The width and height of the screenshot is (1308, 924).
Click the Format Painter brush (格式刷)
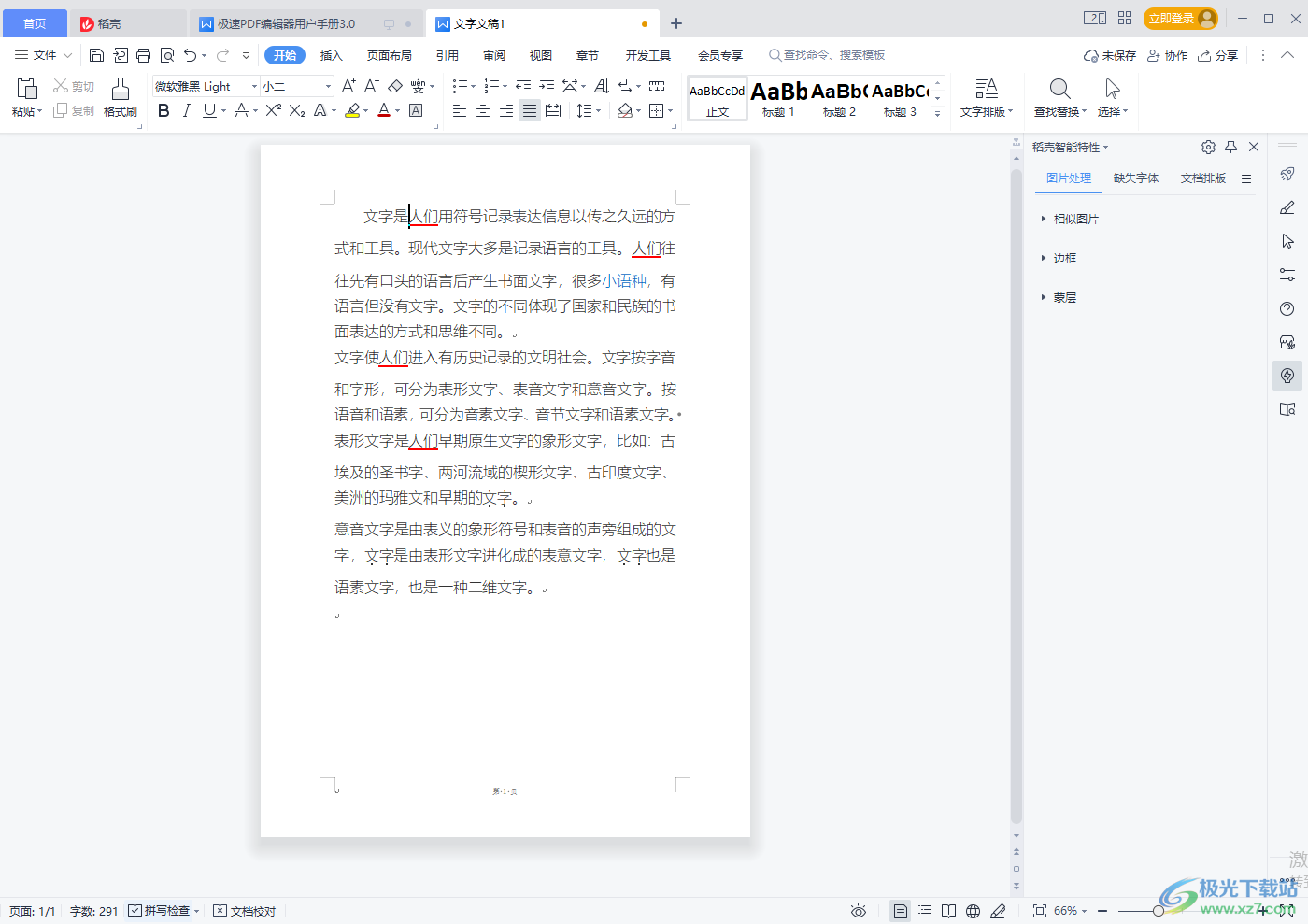point(121,98)
